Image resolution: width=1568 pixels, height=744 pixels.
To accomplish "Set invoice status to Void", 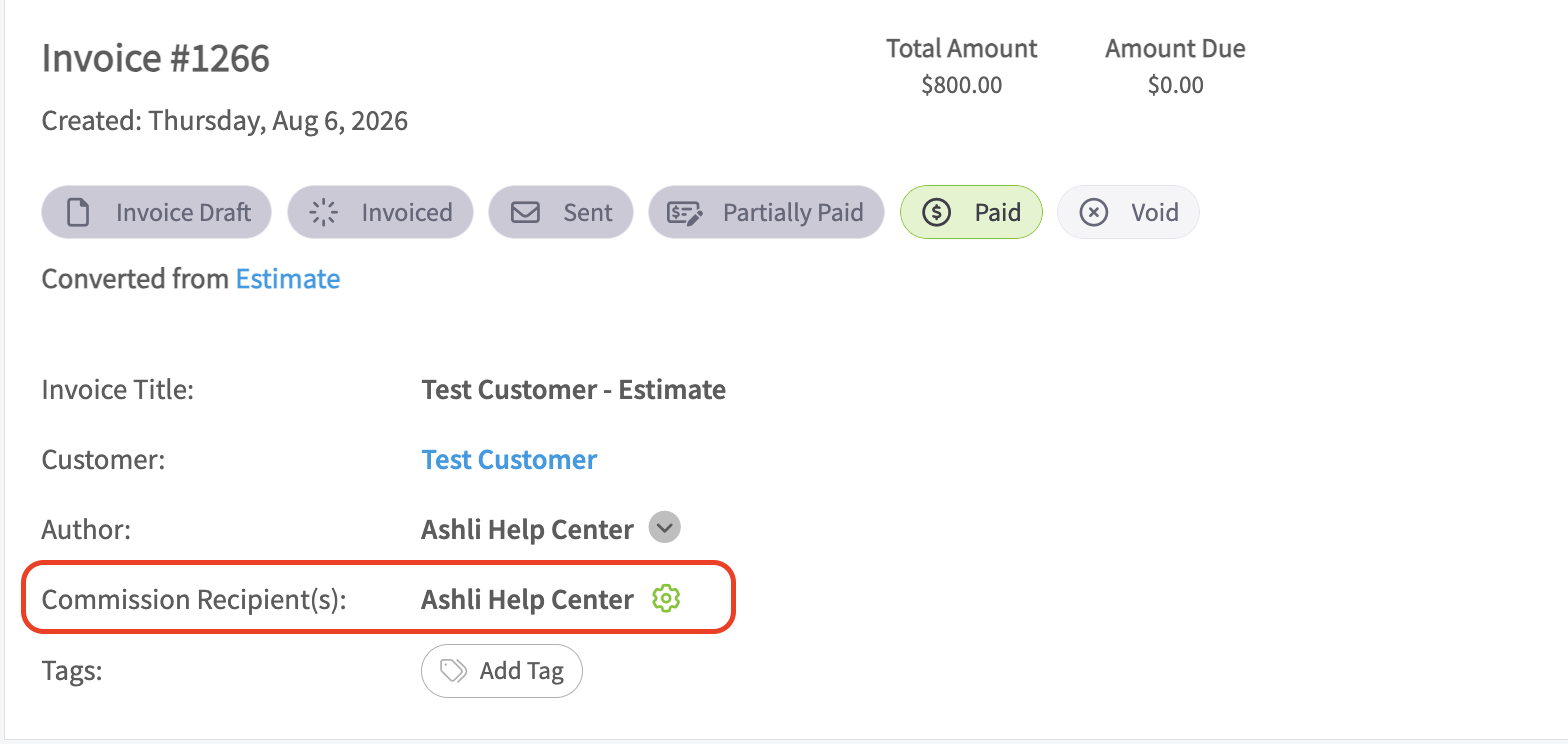I will point(1128,212).
